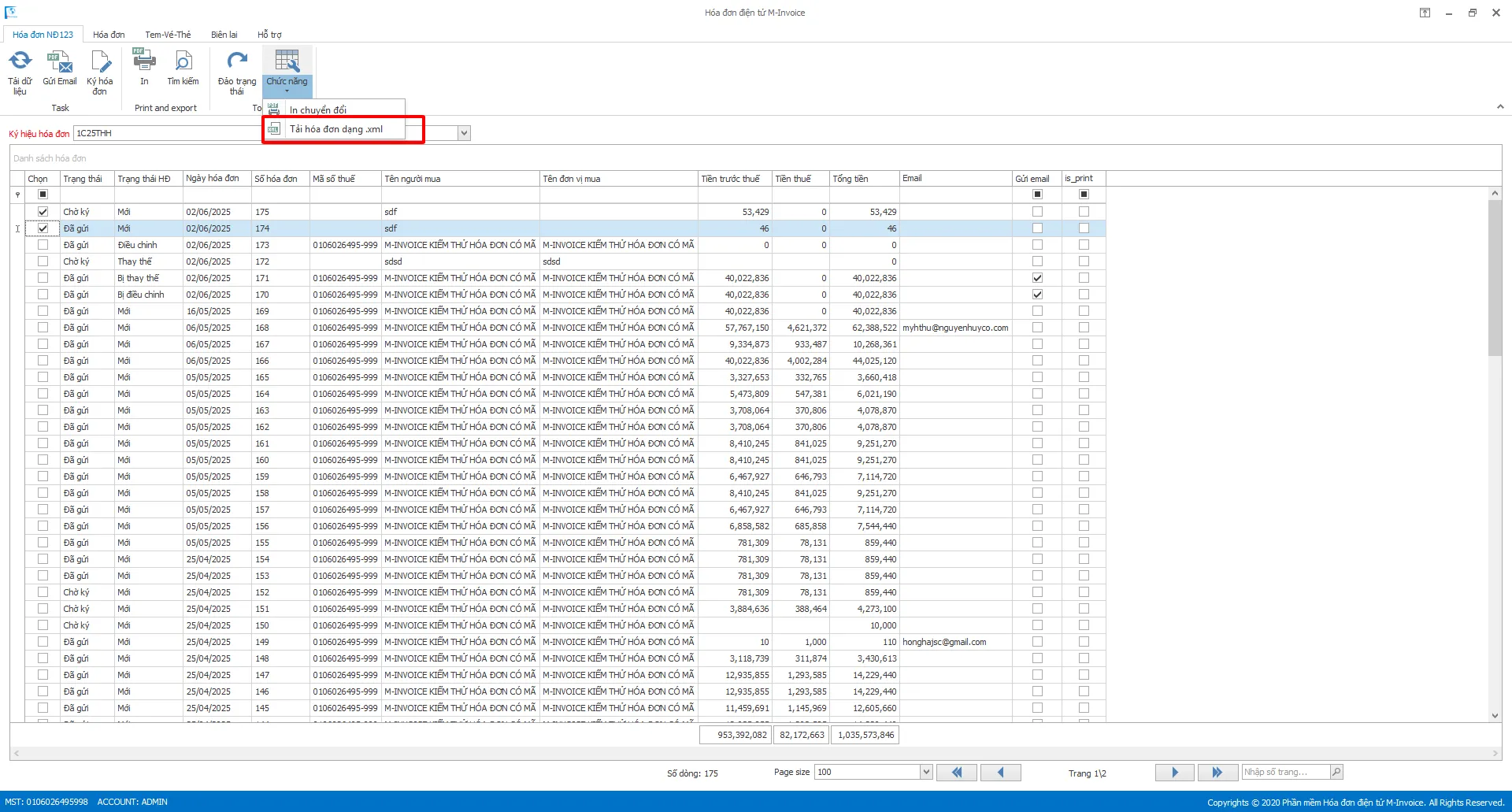This screenshot has height=812, width=1512.
Task: Click the Tìm kiếm search icon
Action: [x=183, y=61]
